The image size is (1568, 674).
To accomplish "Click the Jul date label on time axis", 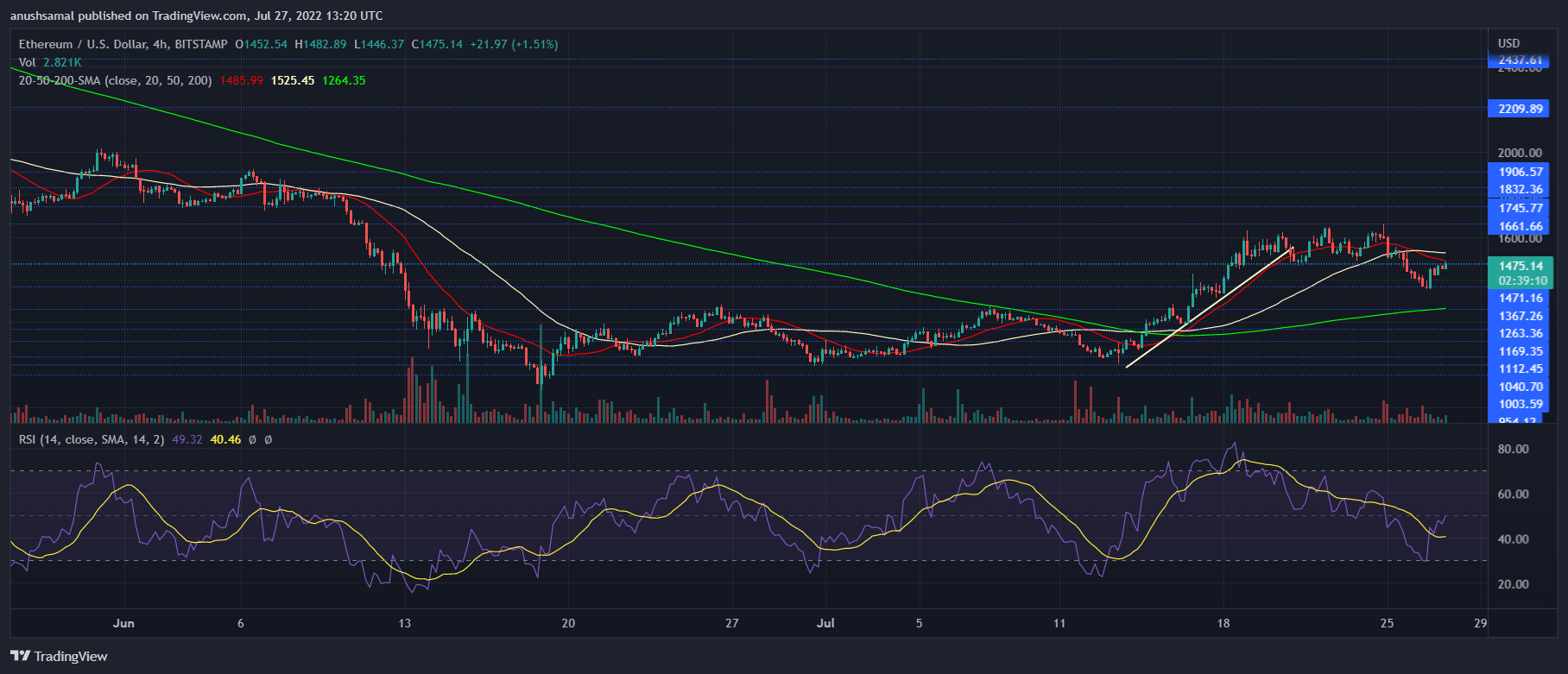I will [x=825, y=623].
